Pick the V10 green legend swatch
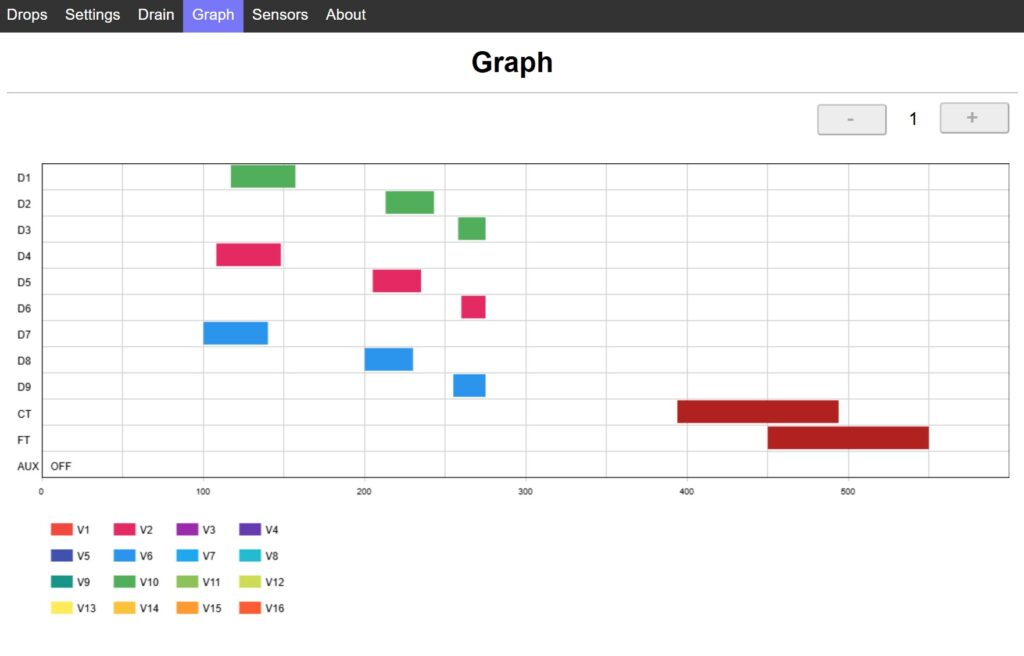This screenshot has width=1024, height=656. click(125, 582)
